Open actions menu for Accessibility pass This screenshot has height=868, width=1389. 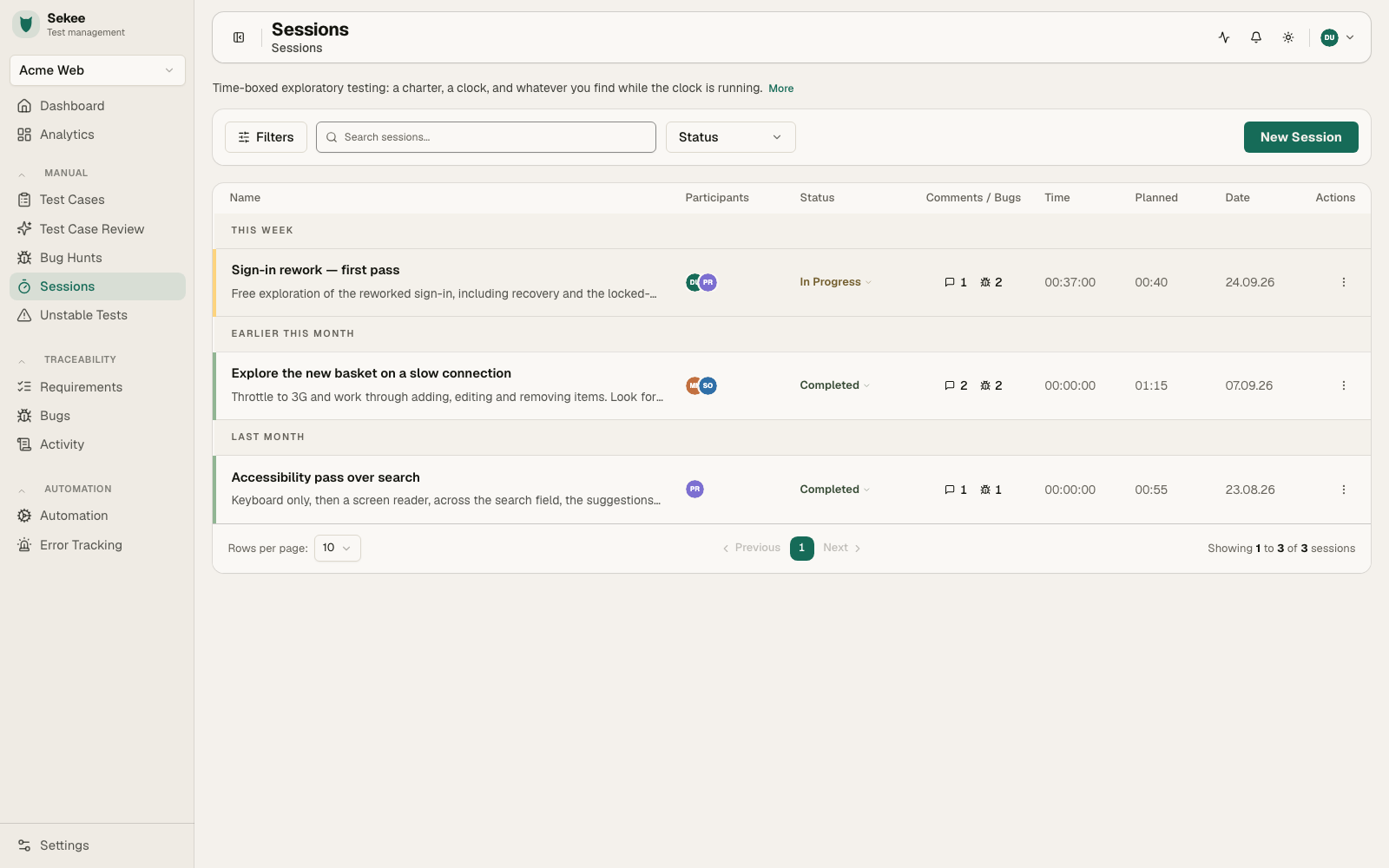(1343, 490)
